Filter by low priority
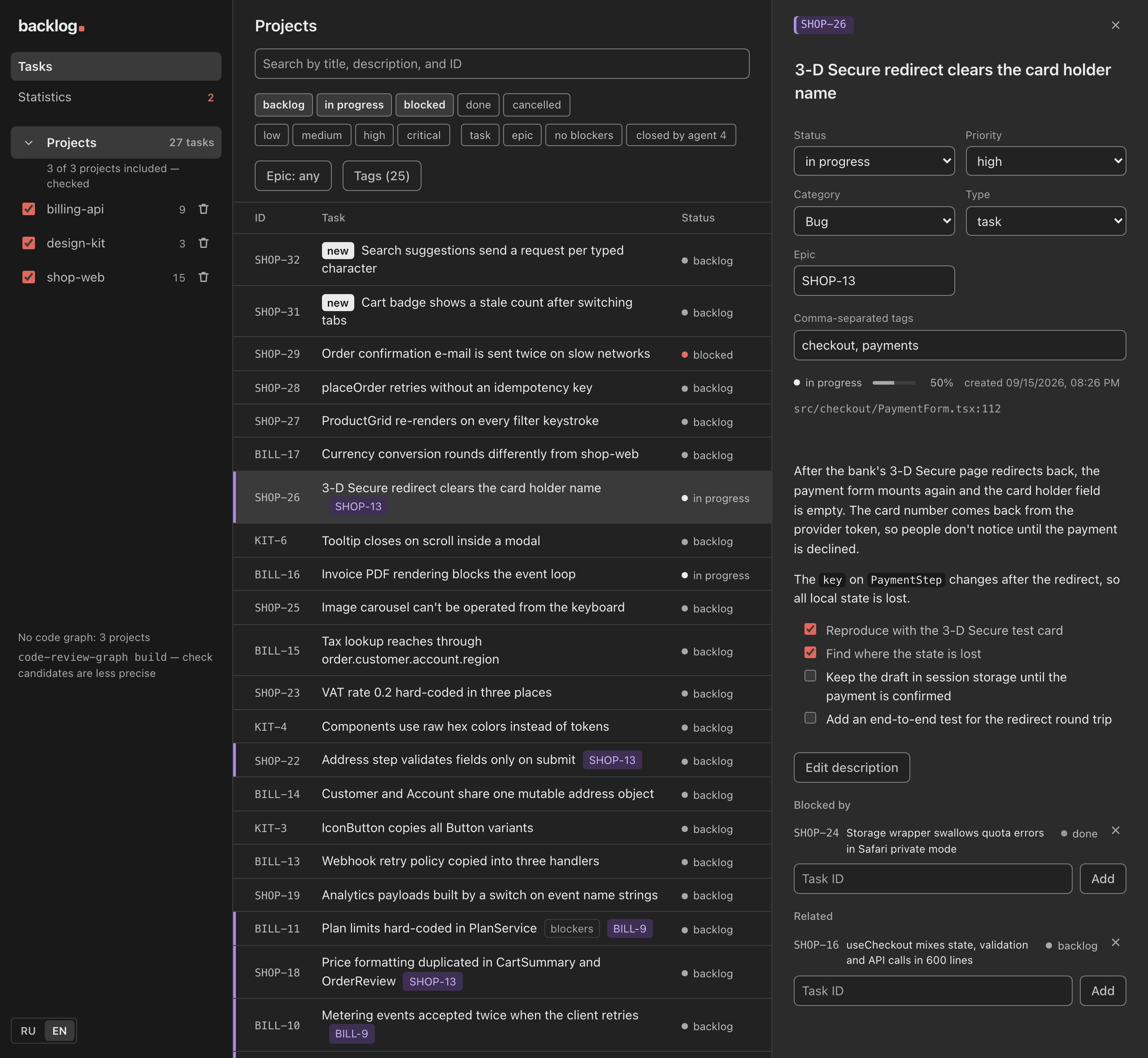1148x1058 pixels. 271,135
